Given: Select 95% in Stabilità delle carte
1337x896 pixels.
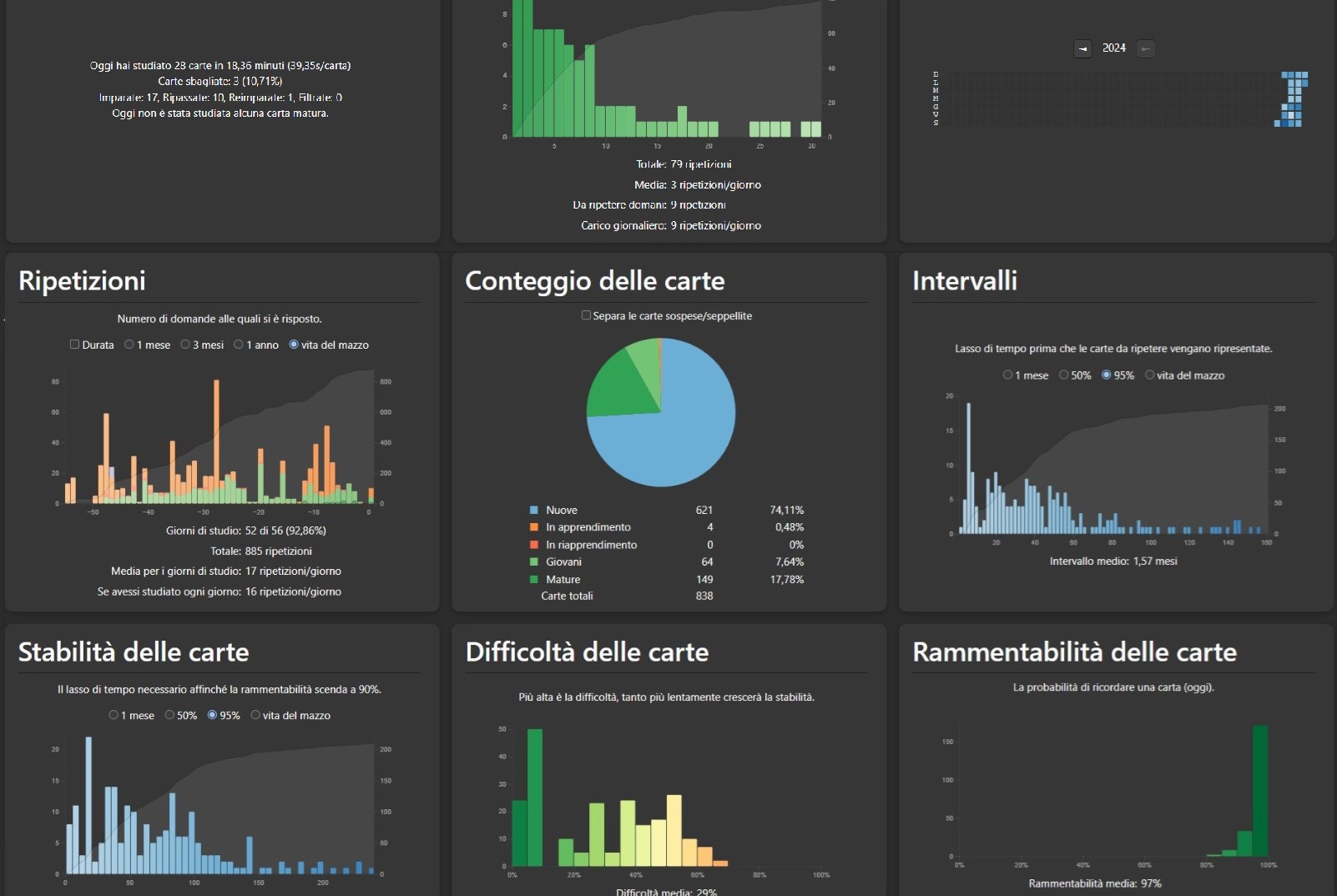Looking at the screenshot, I should [212, 715].
